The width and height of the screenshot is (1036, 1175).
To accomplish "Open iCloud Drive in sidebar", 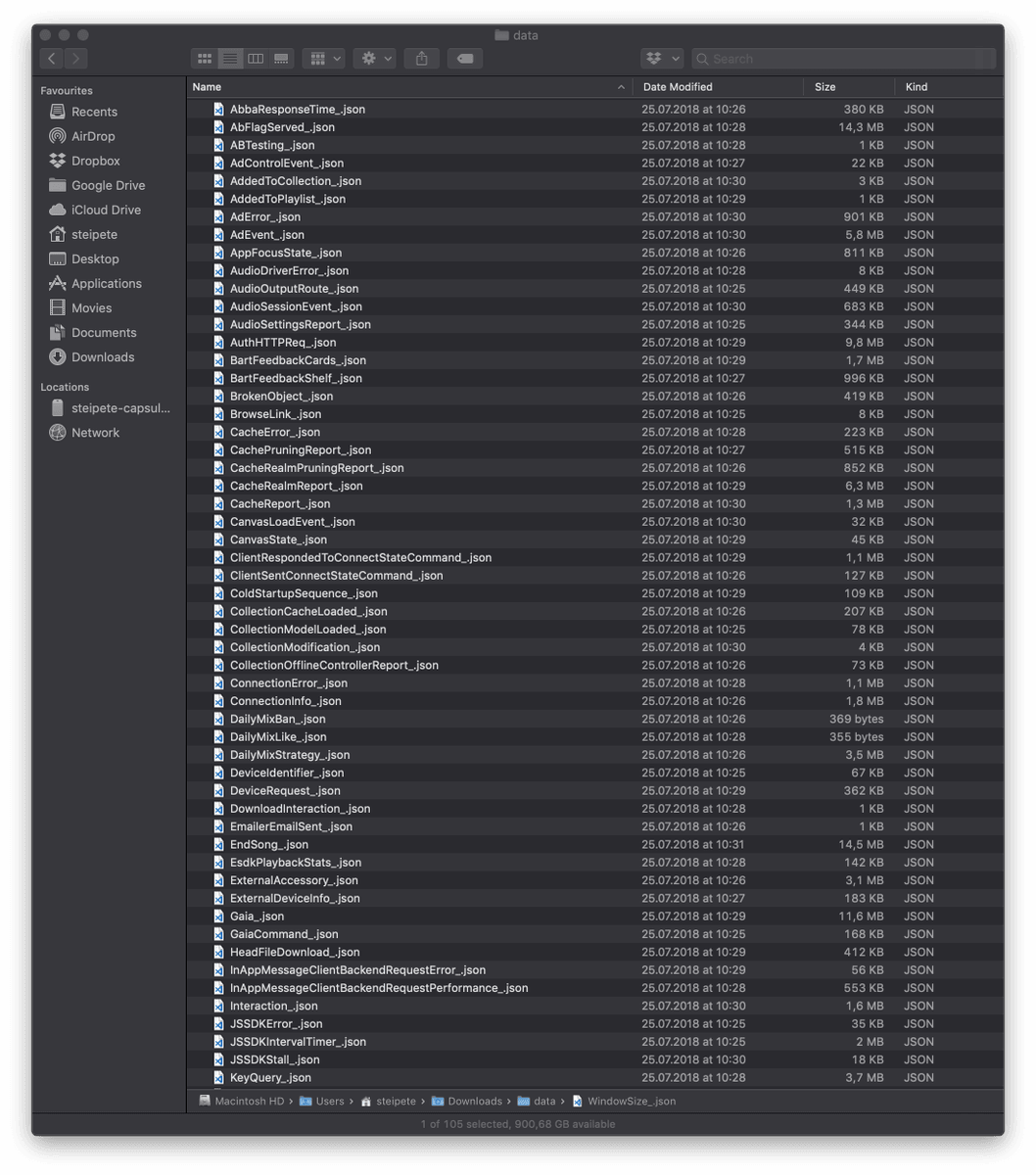I will [x=106, y=210].
